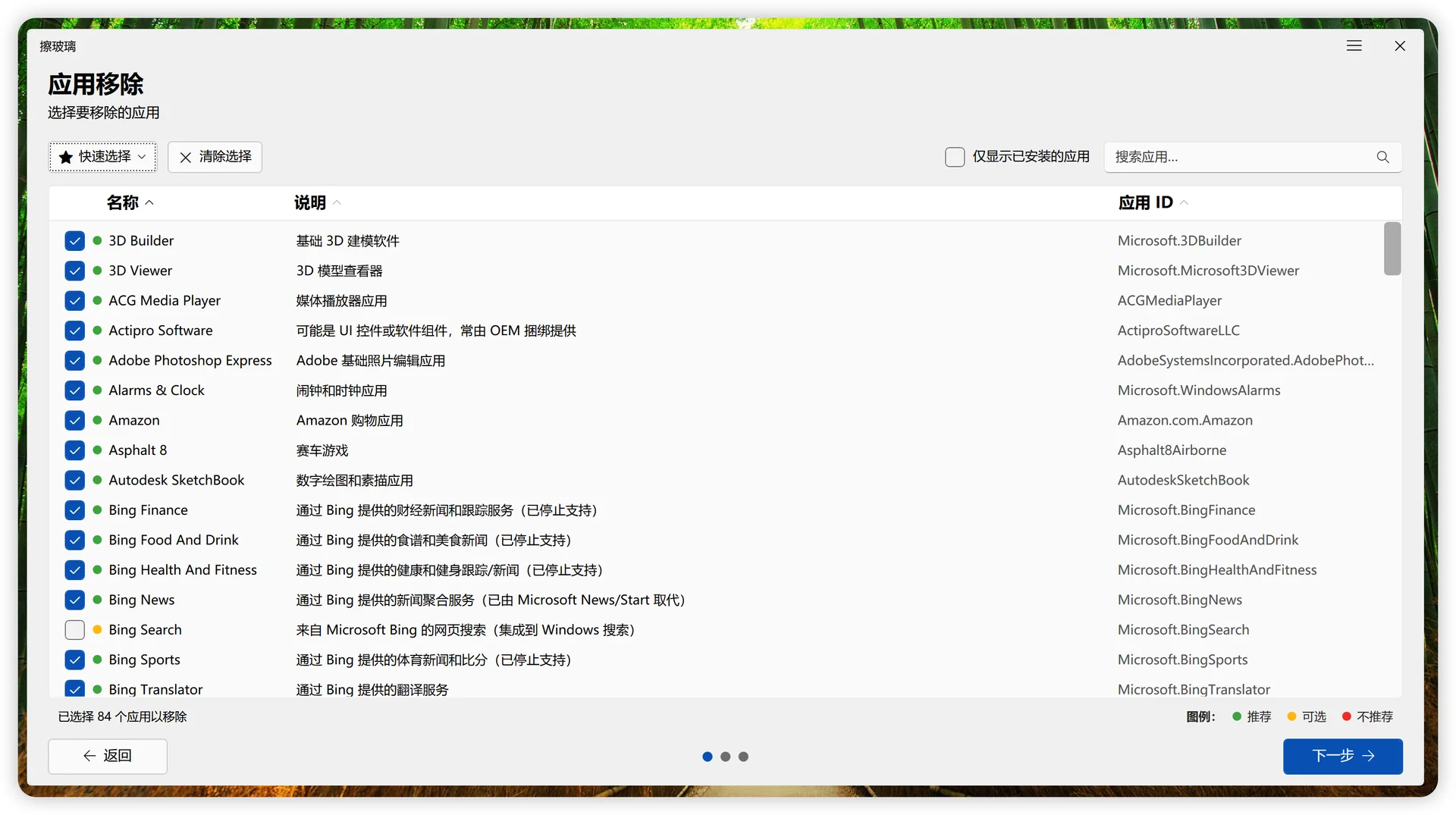Click the third page indicator dot
The width and height of the screenshot is (1456, 815).
coord(743,757)
